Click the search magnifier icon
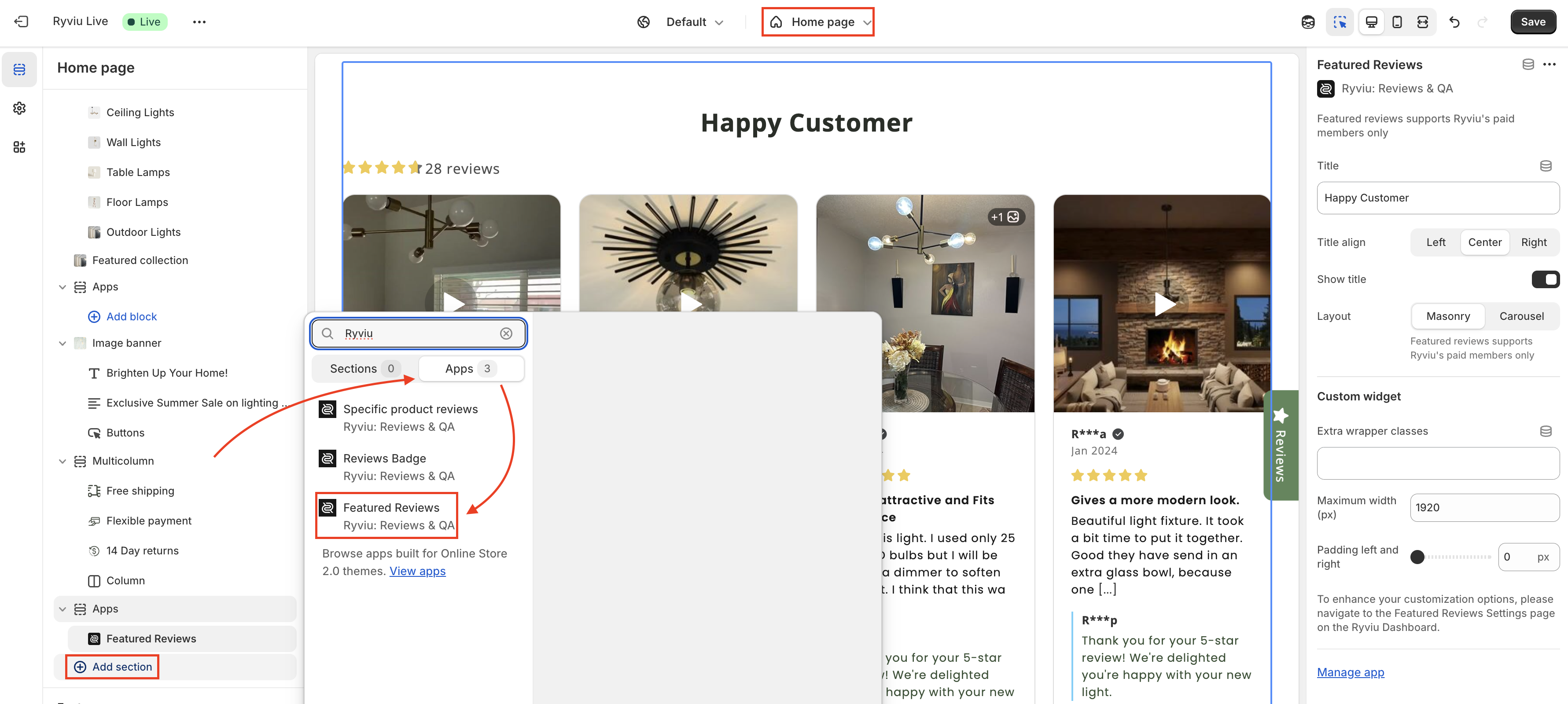Screen dimensions: 1568x704 point(328,334)
